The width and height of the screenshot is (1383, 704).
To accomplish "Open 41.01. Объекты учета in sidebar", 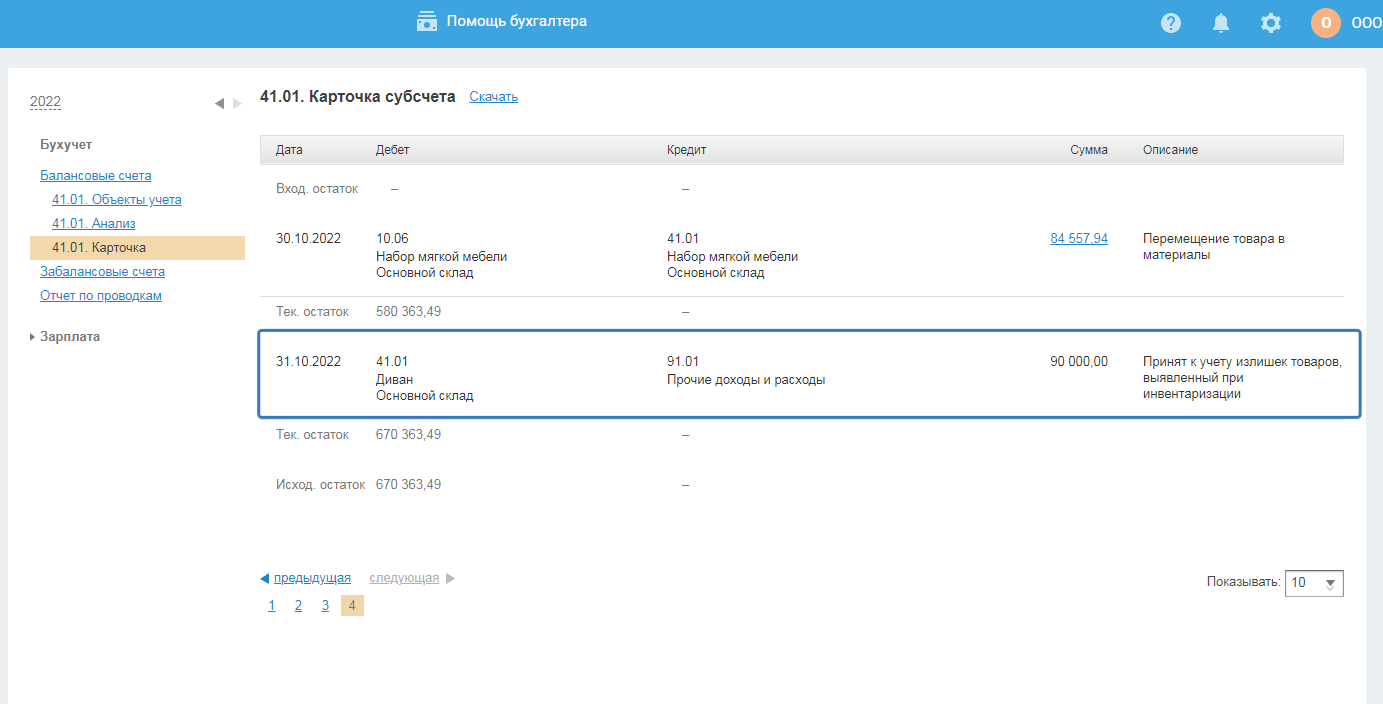I will pos(117,200).
